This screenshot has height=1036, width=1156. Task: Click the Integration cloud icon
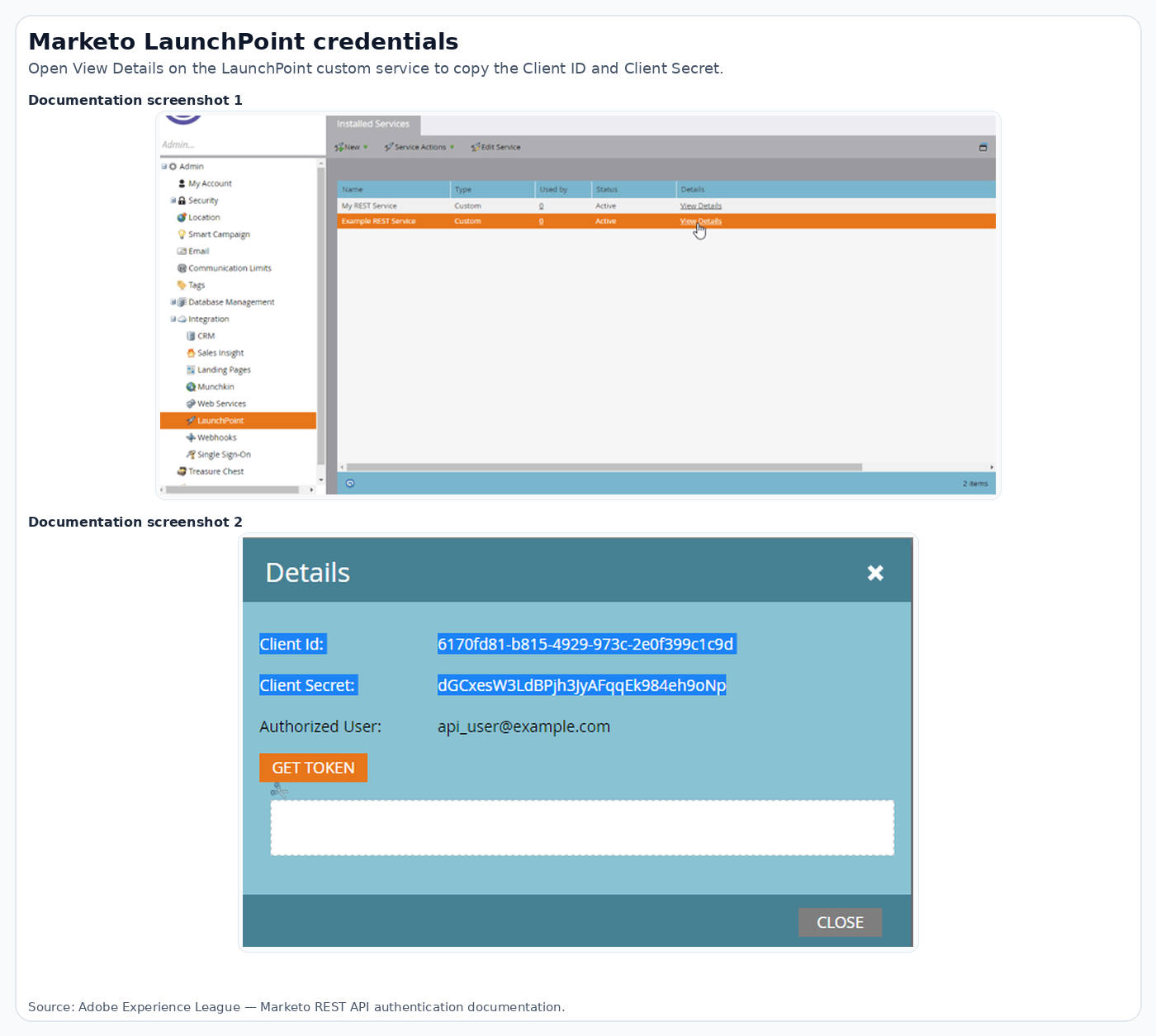(182, 319)
